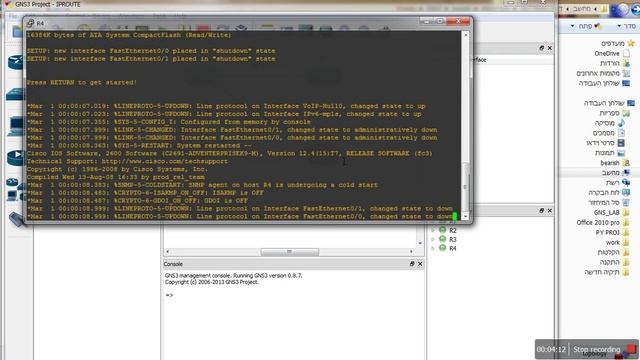Click the R4 terminal scroll down arrow
The height and width of the screenshot is (360, 640).
pyautogui.click(x=465, y=216)
